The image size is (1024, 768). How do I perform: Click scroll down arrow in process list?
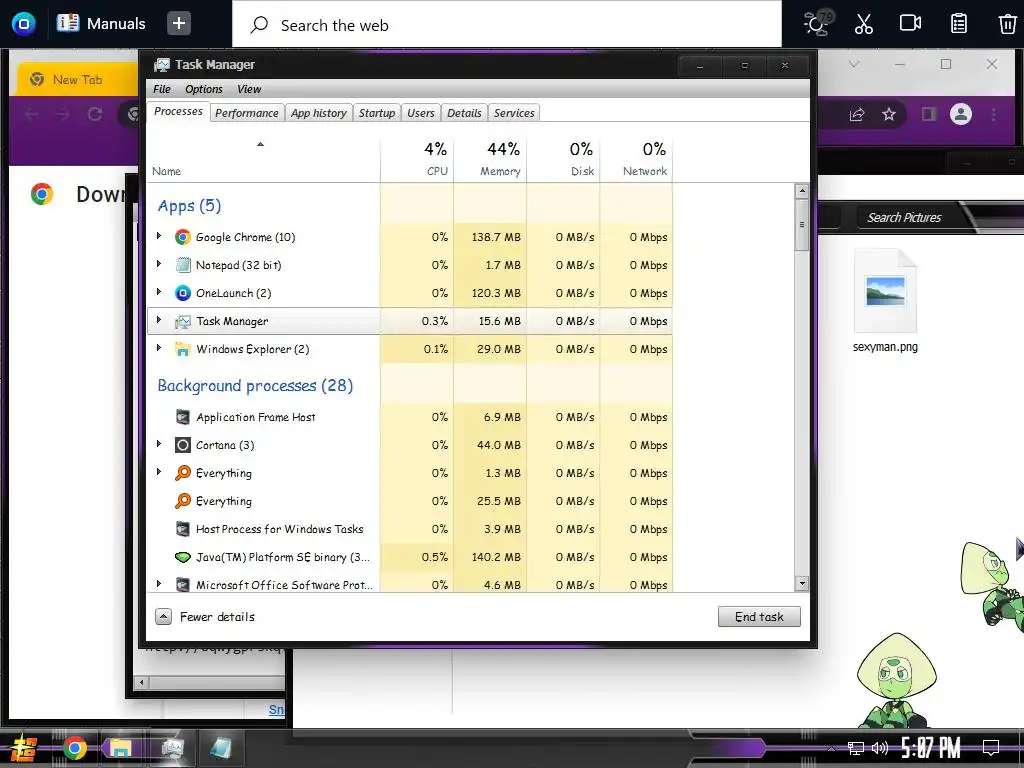(802, 583)
